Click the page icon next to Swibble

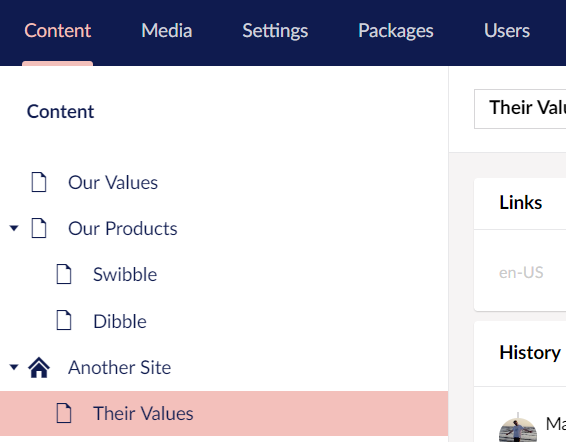click(x=64, y=274)
